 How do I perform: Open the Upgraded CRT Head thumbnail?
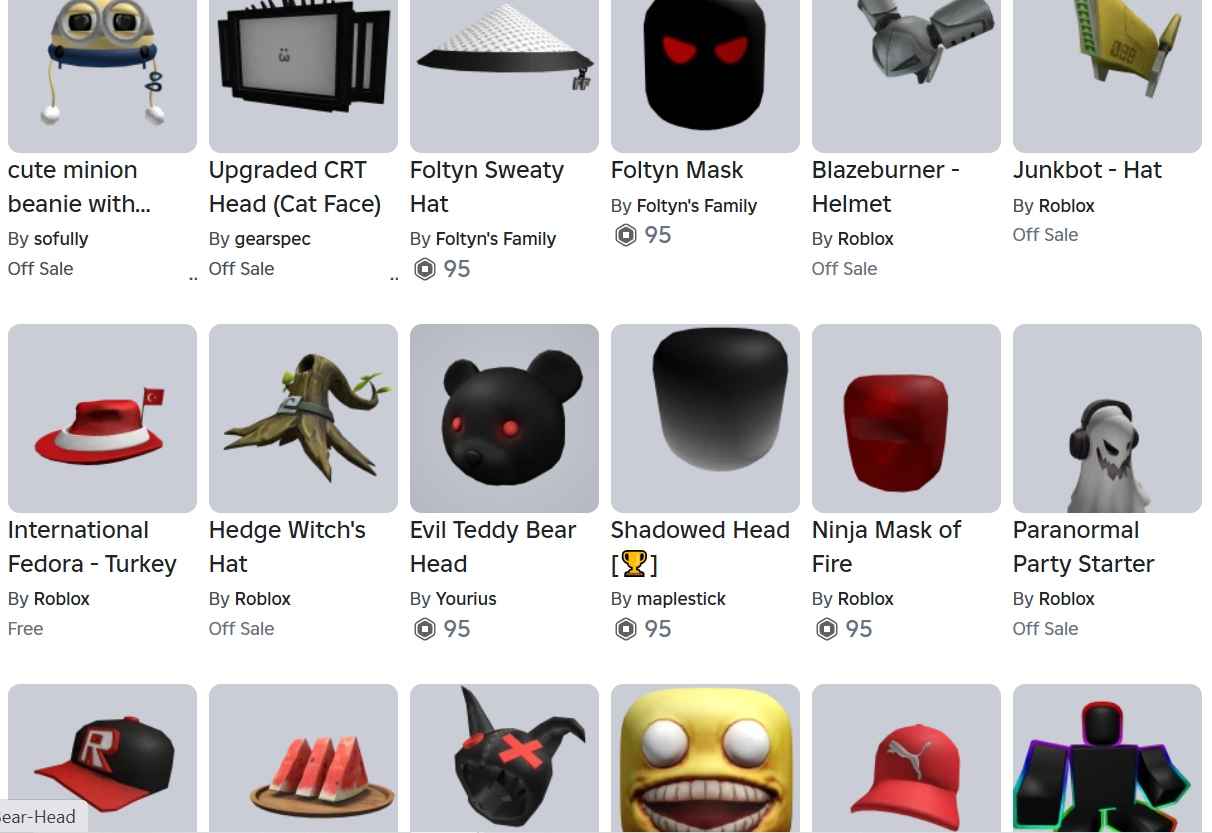[303, 76]
